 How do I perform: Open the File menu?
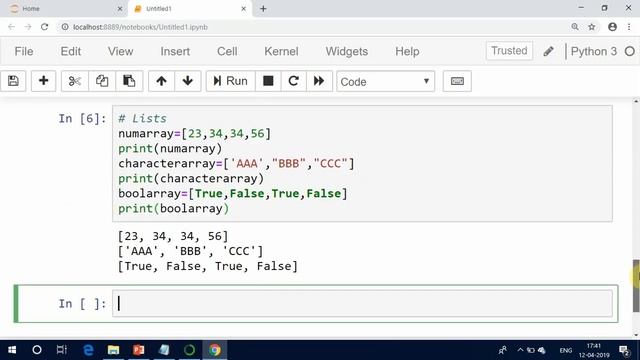(x=24, y=51)
